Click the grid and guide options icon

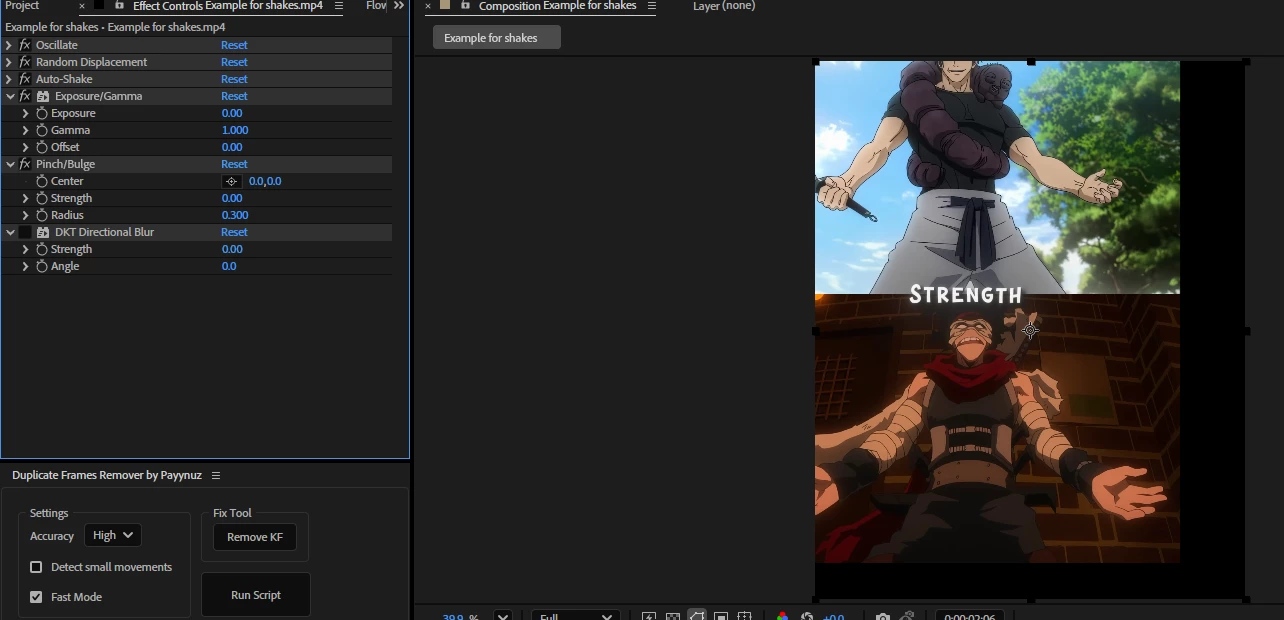coord(744,617)
